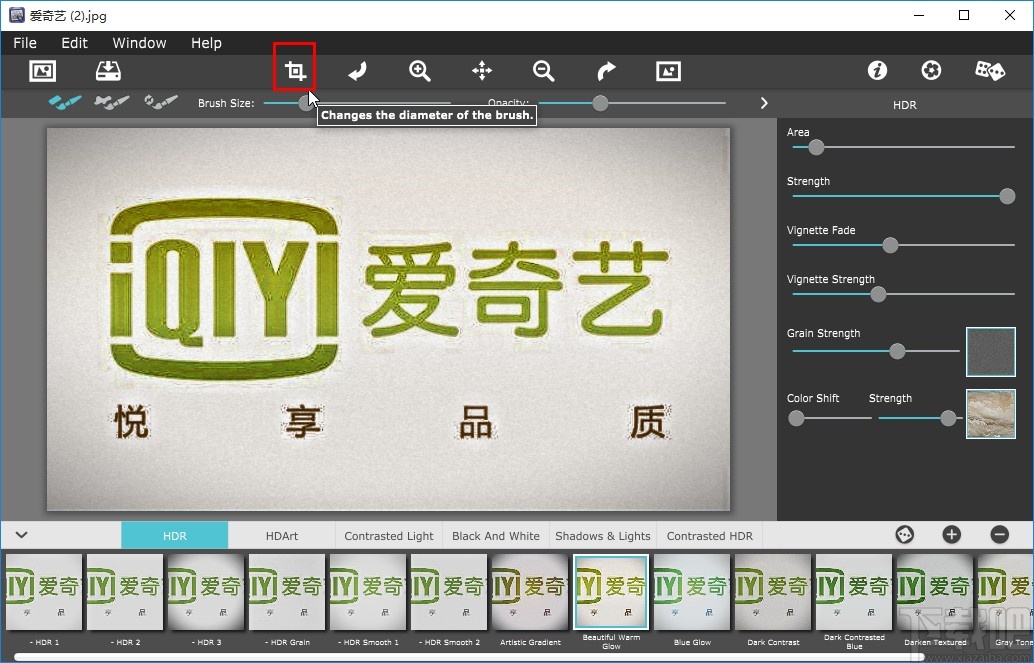
Task: Select the first brush tool
Action: pos(65,102)
